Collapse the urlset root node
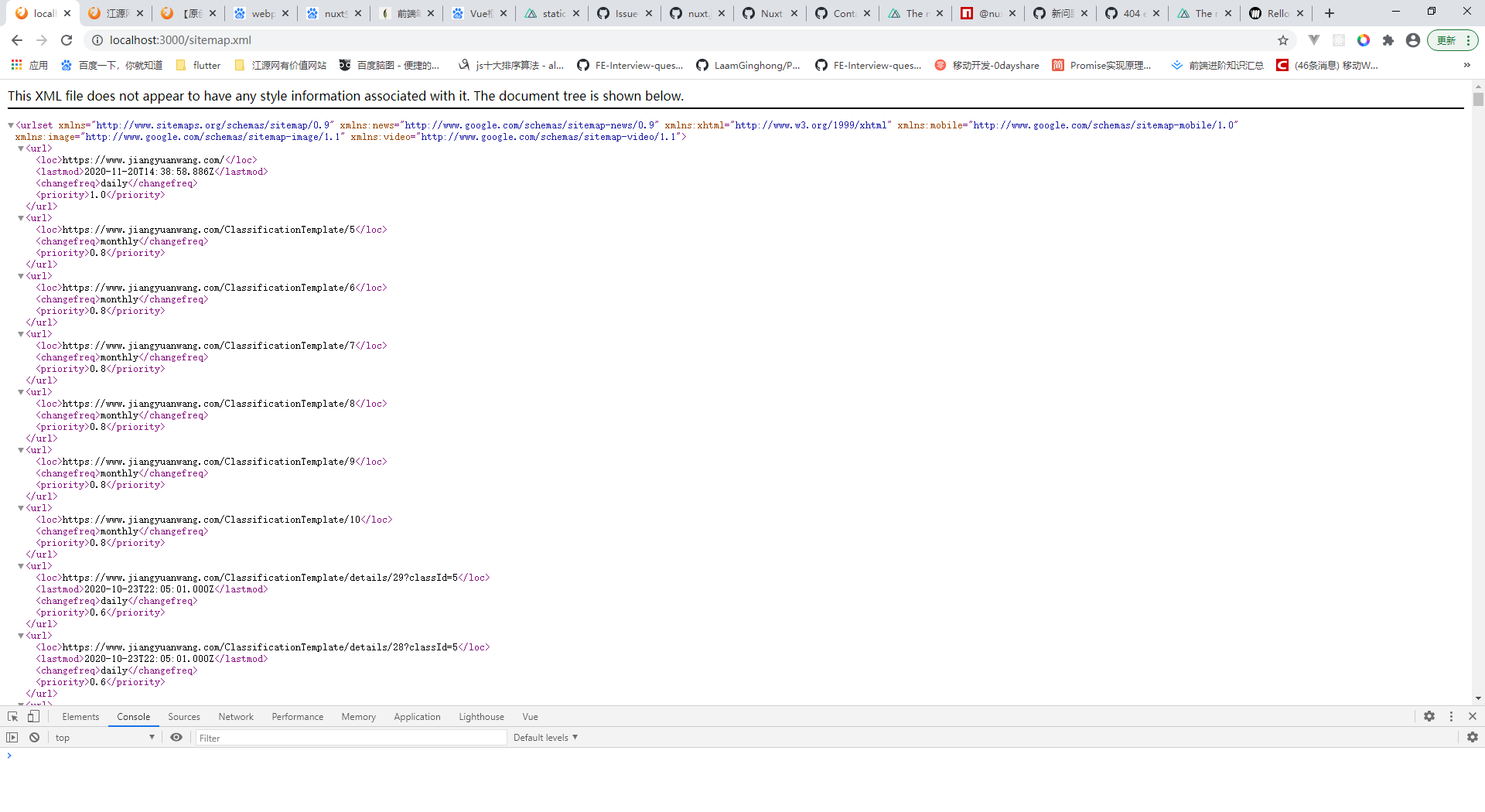Screen dimensions: 1485x812 click(x=11, y=125)
